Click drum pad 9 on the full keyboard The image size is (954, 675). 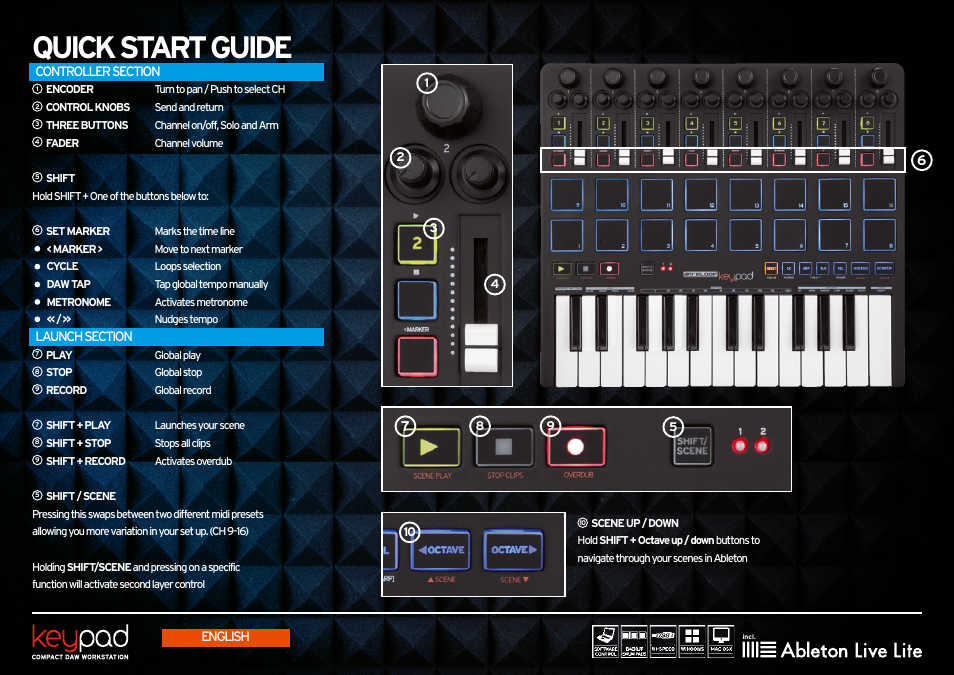(567, 195)
